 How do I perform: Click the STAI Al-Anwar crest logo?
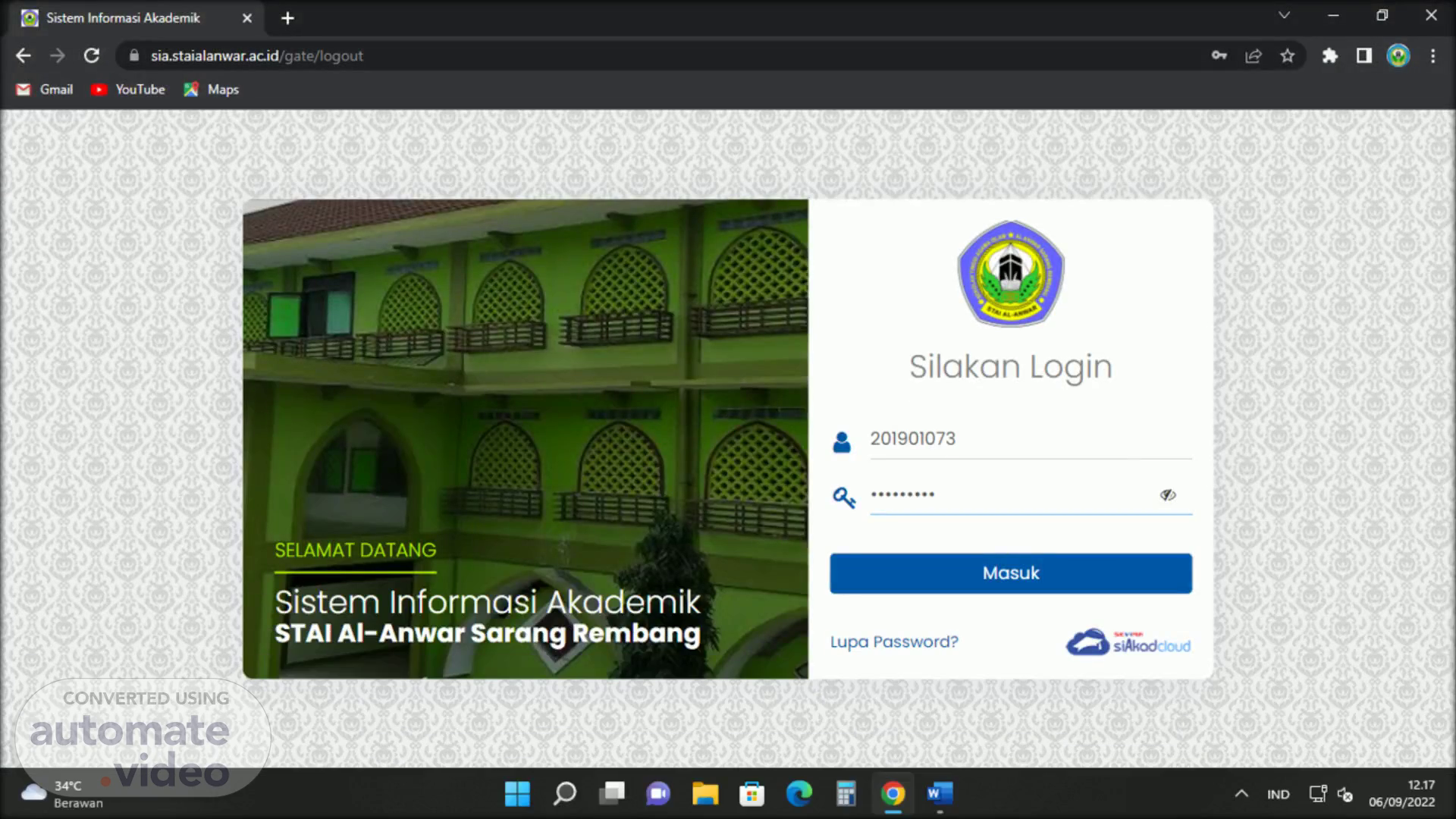tap(1011, 274)
